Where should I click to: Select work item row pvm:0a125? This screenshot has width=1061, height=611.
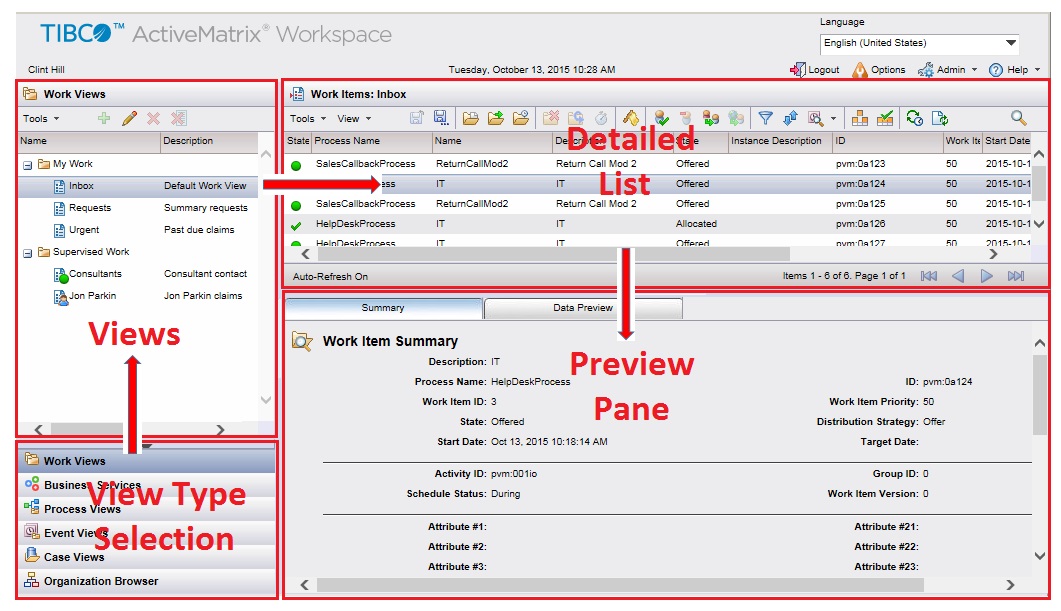pyautogui.click(x=658, y=204)
